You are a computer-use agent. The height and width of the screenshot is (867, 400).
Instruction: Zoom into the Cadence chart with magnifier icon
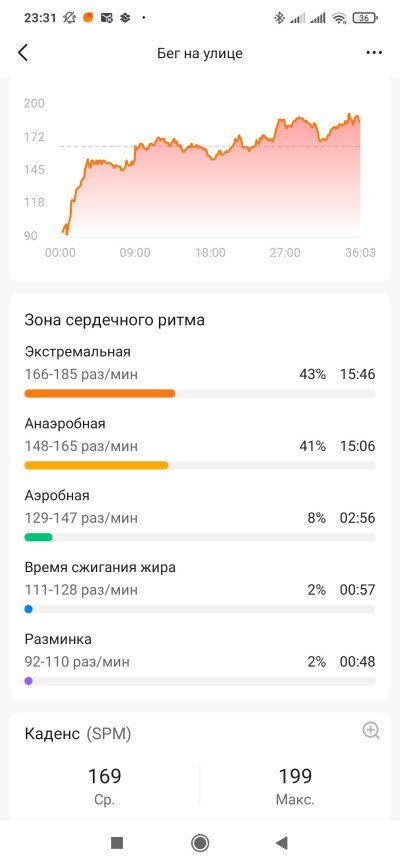point(371,730)
